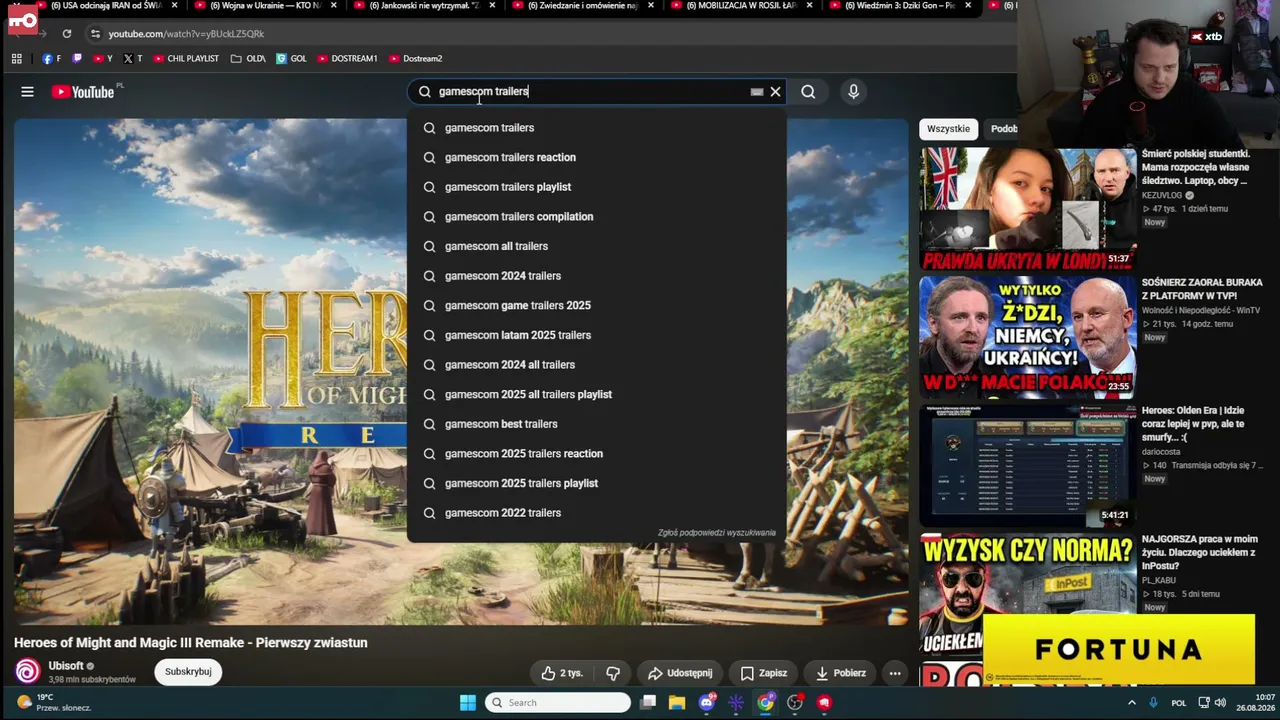Select suggestion 'gamescom 2024 trailers'
Screen dimensions: 1280x720
click(x=597, y=276)
